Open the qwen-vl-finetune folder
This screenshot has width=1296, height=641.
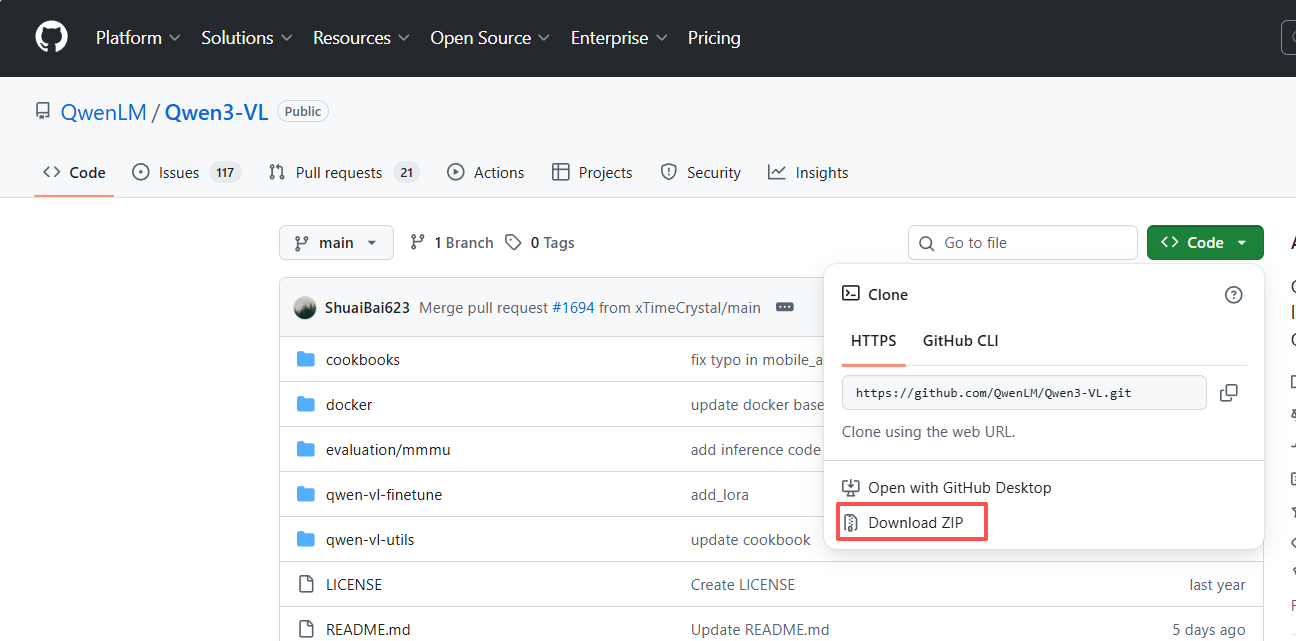click(384, 495)
